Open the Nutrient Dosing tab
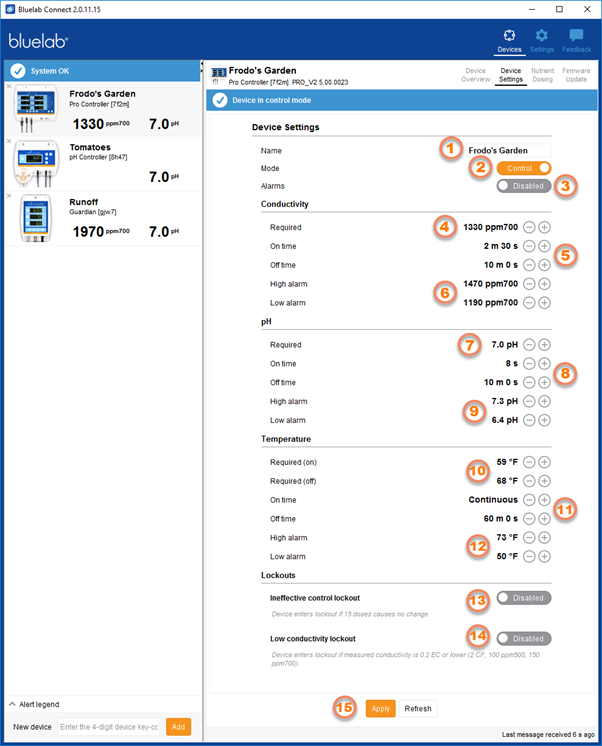This screenshot has height=746, width=602. 543,75
